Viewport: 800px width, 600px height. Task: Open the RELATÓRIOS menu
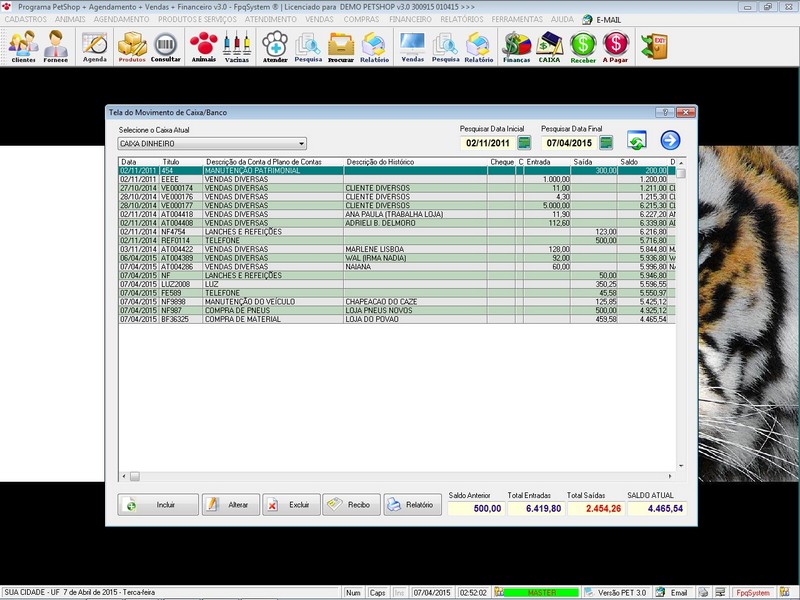[x=462, y=19]
